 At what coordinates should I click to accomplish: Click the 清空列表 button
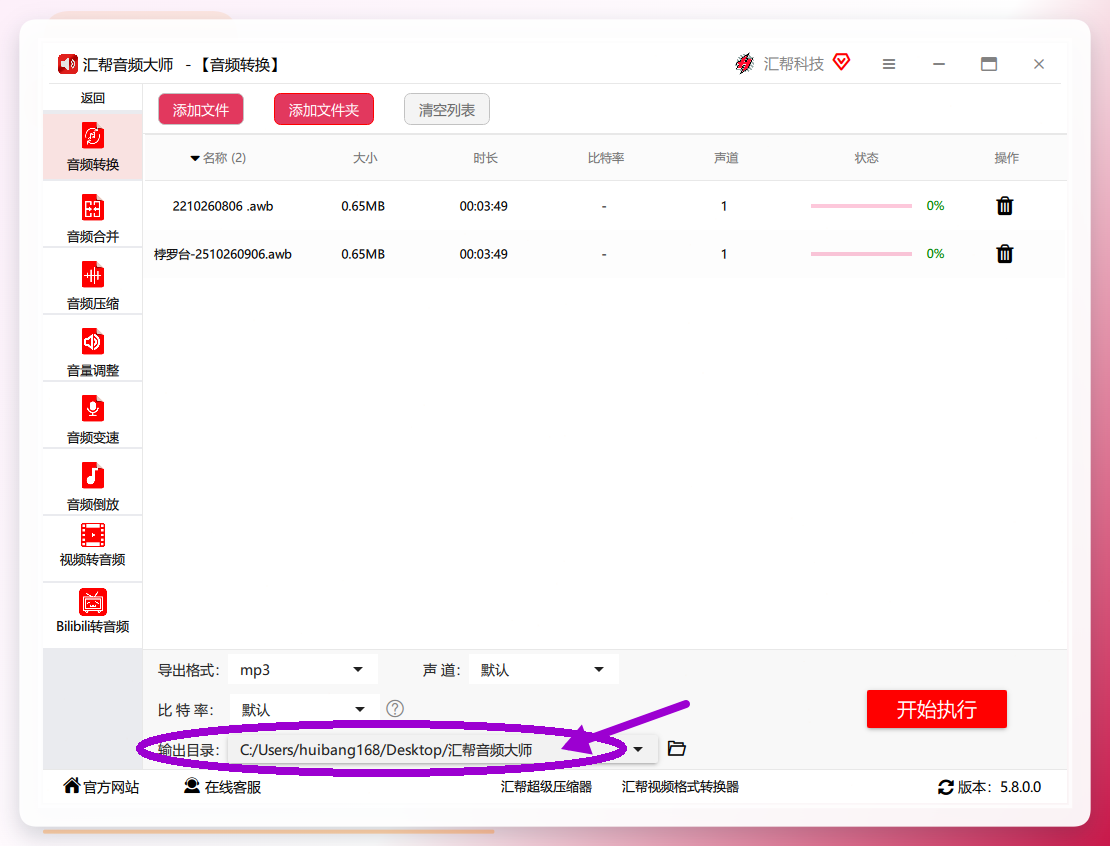[447, 110]
